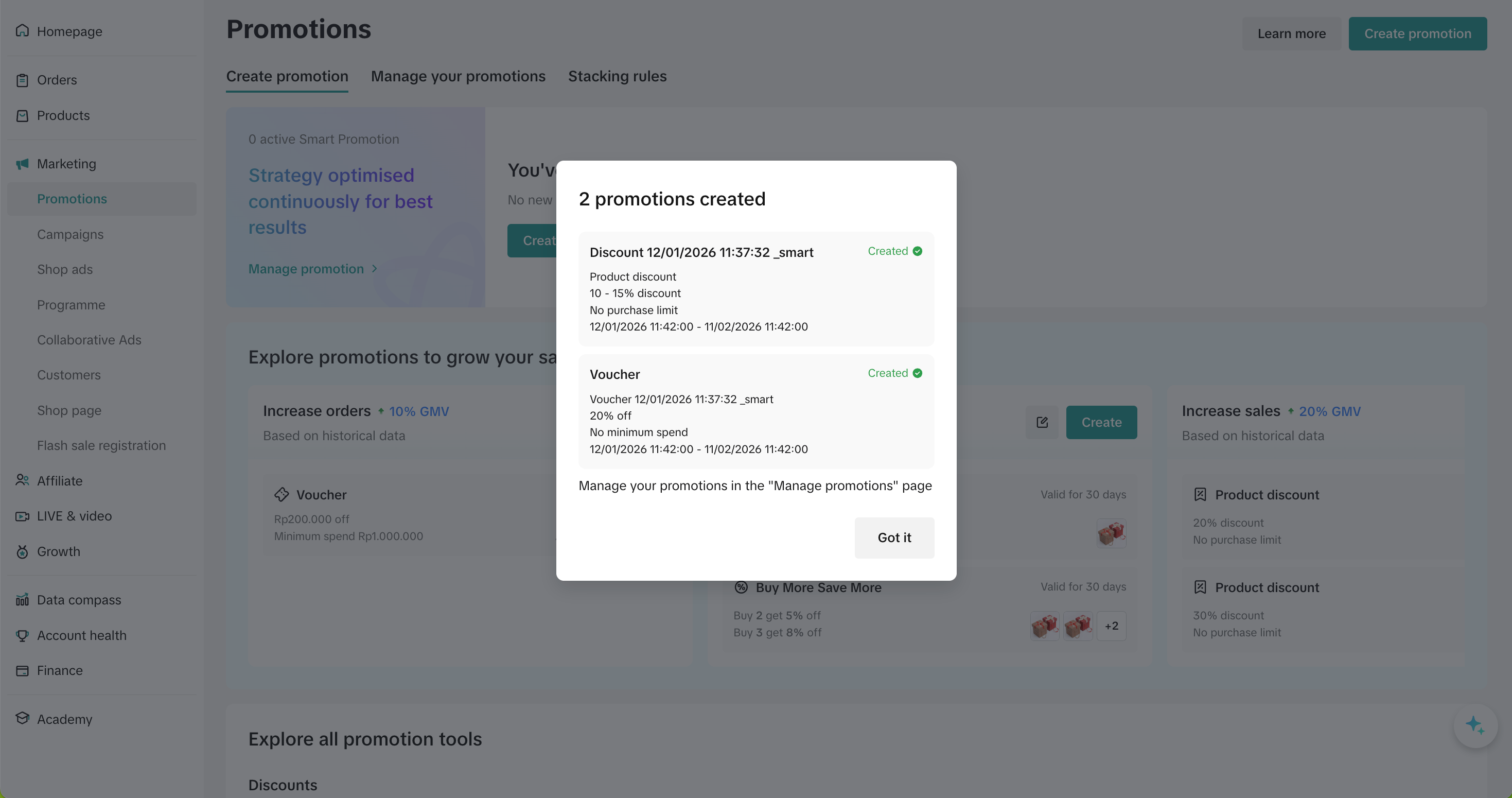Click the red gift product thumbnail
1512x798 pixels.
[1111, 534]
